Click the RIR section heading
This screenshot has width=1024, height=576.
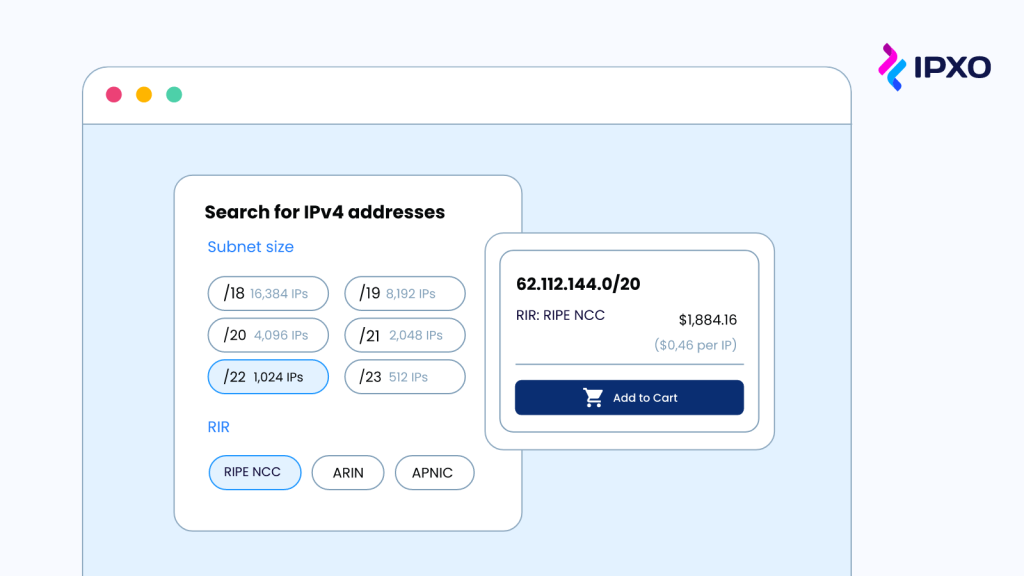click(x=219, y=427)
